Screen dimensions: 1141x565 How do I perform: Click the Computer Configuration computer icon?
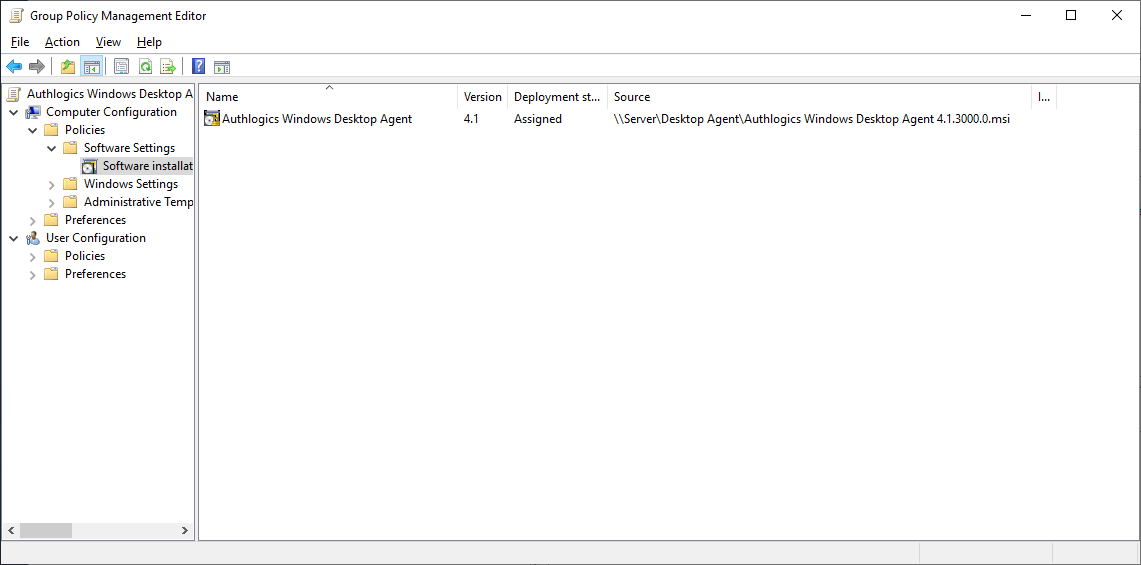(33, 112)
